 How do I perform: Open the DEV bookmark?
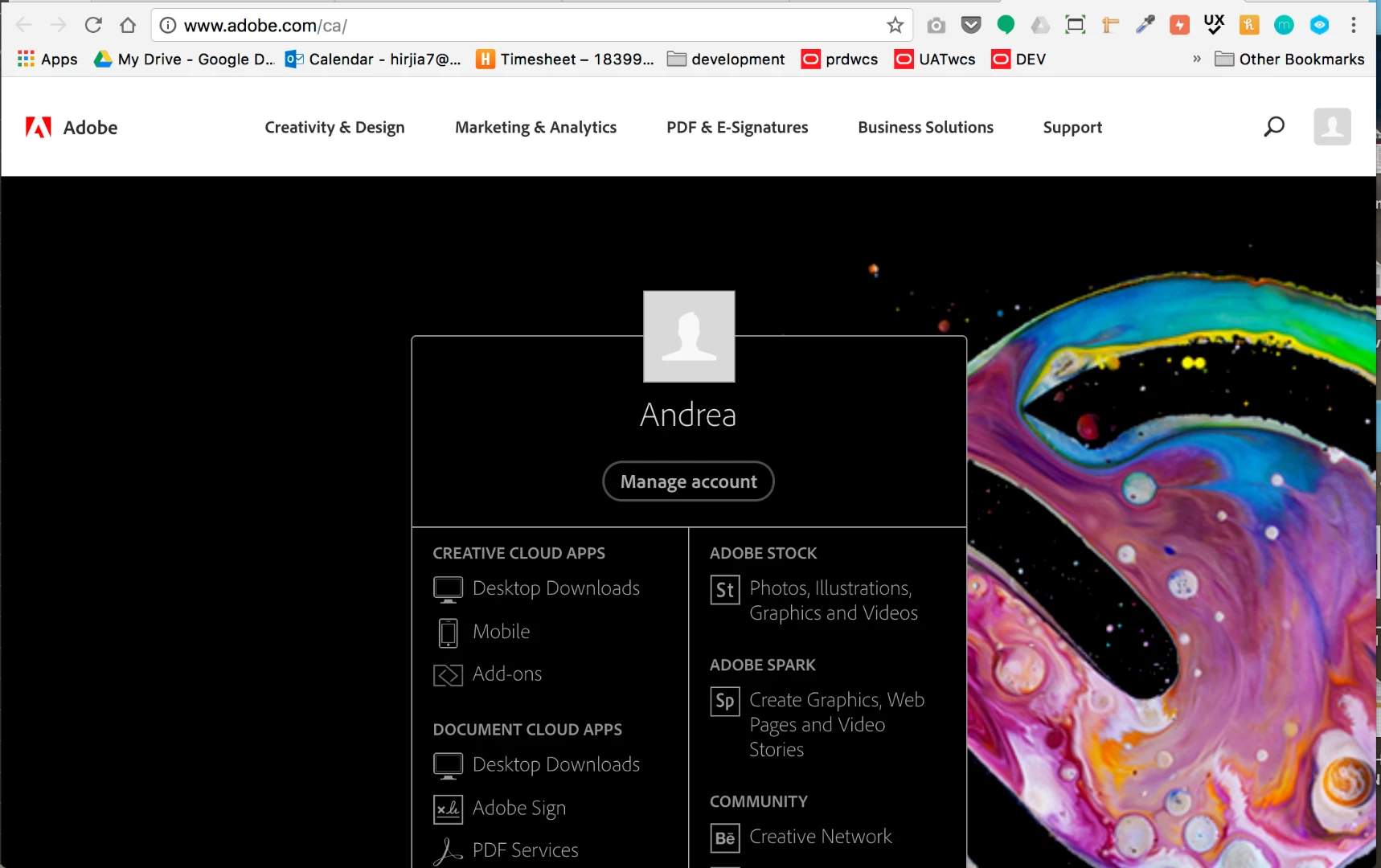(x=1018, y=59)
